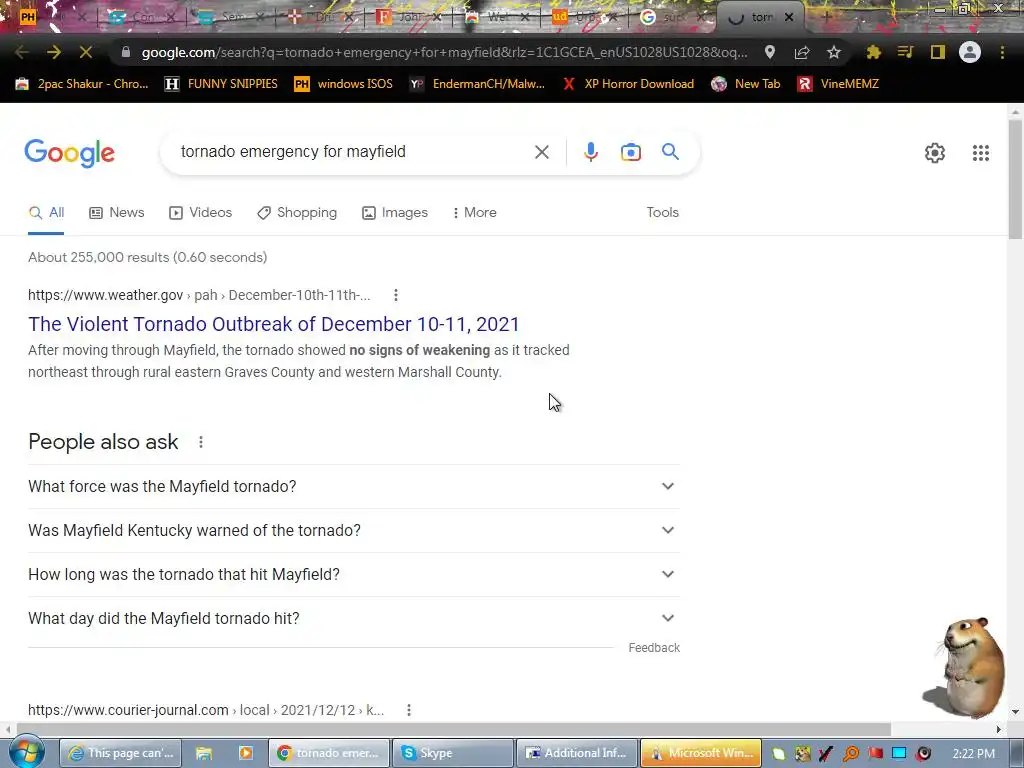
Task: Open EndermanCH/Malw... bookmark
Action: point(477,84)
